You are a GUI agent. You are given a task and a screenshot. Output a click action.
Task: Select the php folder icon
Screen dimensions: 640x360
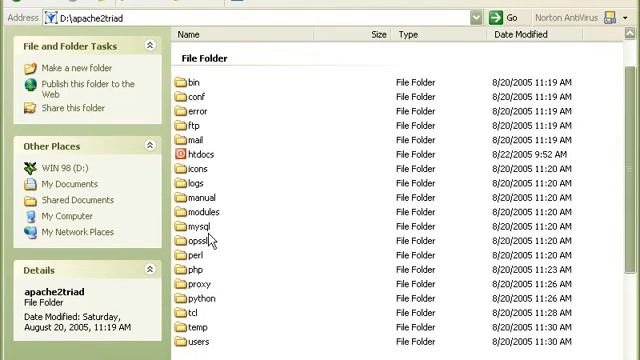180,270
